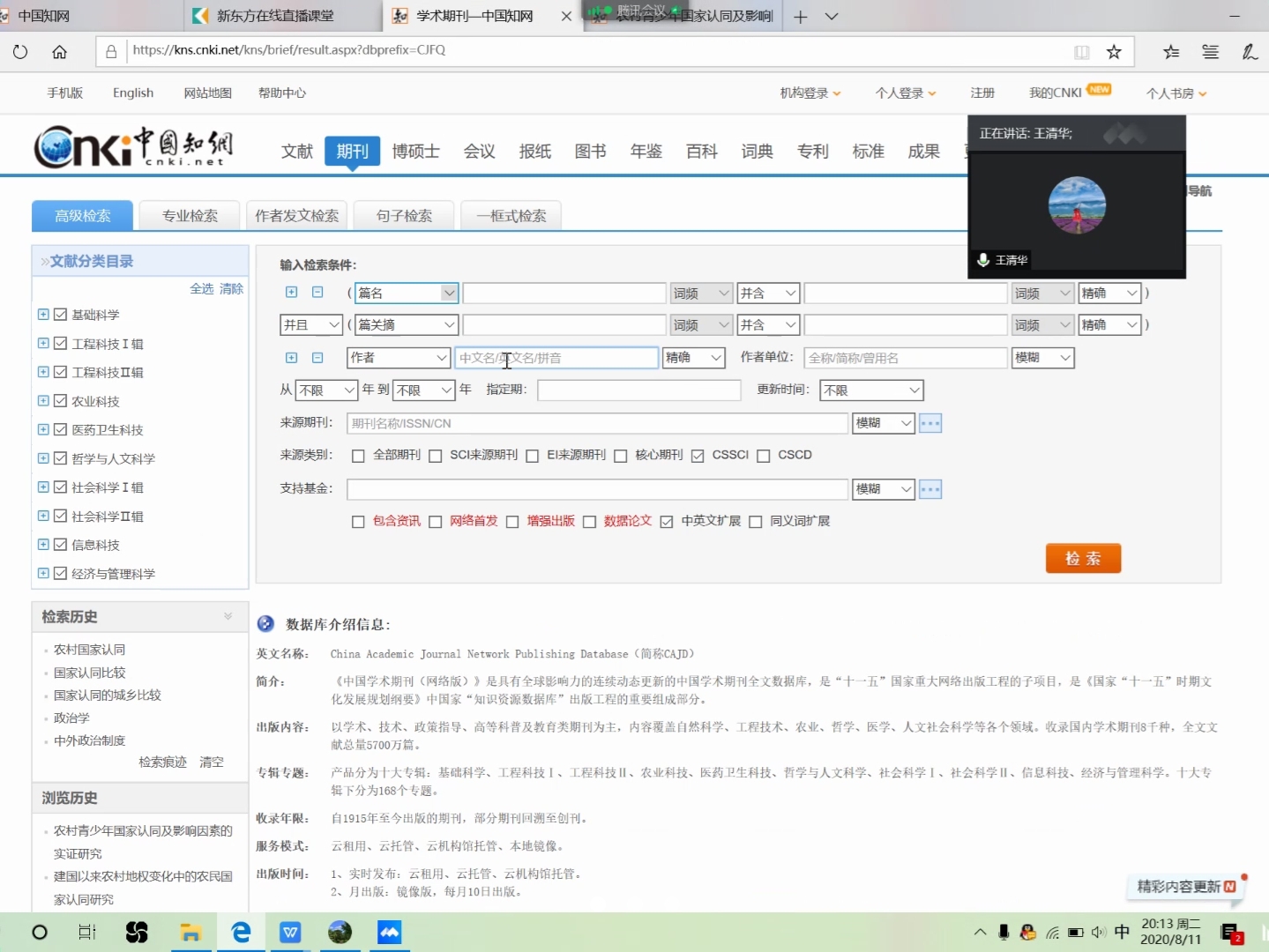
Task: Add an author row with plus icon
Action: [292, 357]
